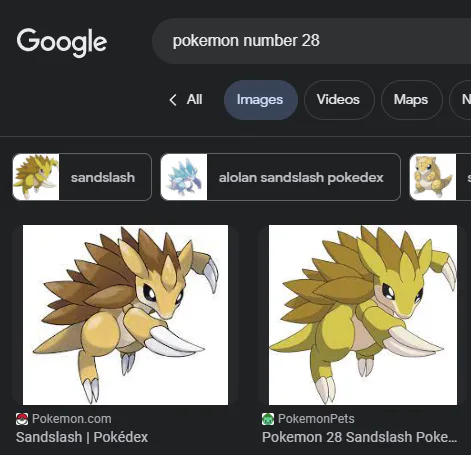Click the Pokemon.com source name

pyautogui.click(x=72, y=419)
